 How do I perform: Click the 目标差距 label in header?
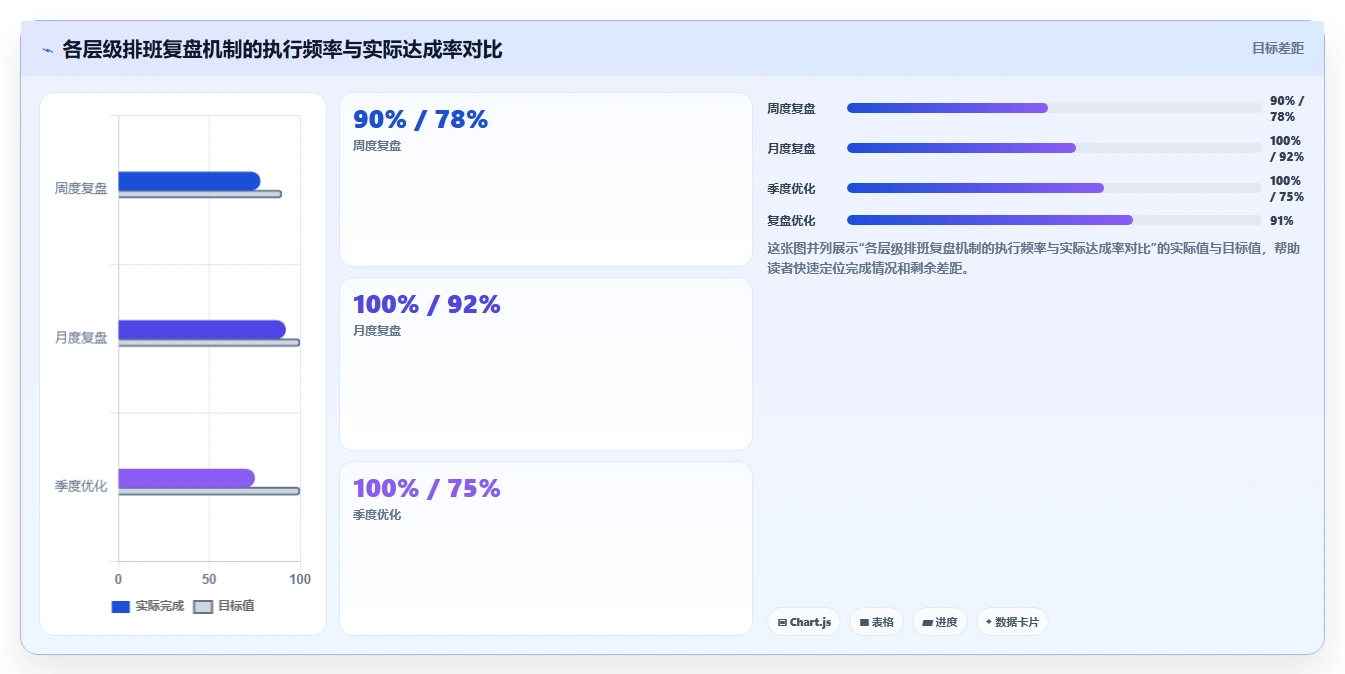1278,48
